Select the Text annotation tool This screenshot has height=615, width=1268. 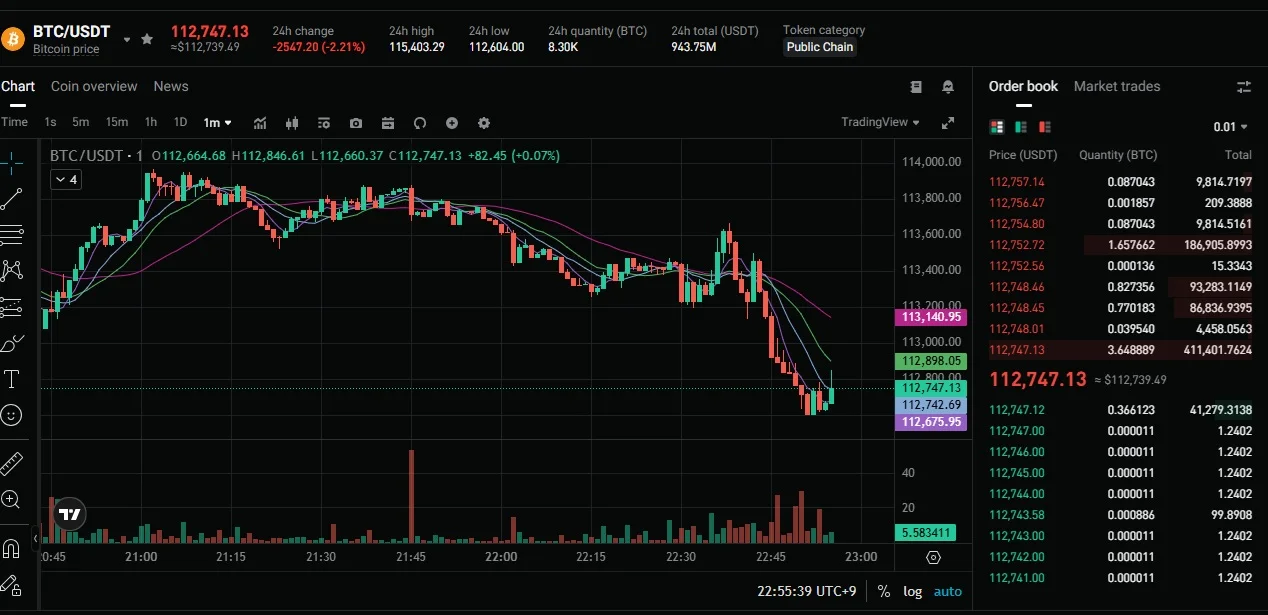(12, 379)
